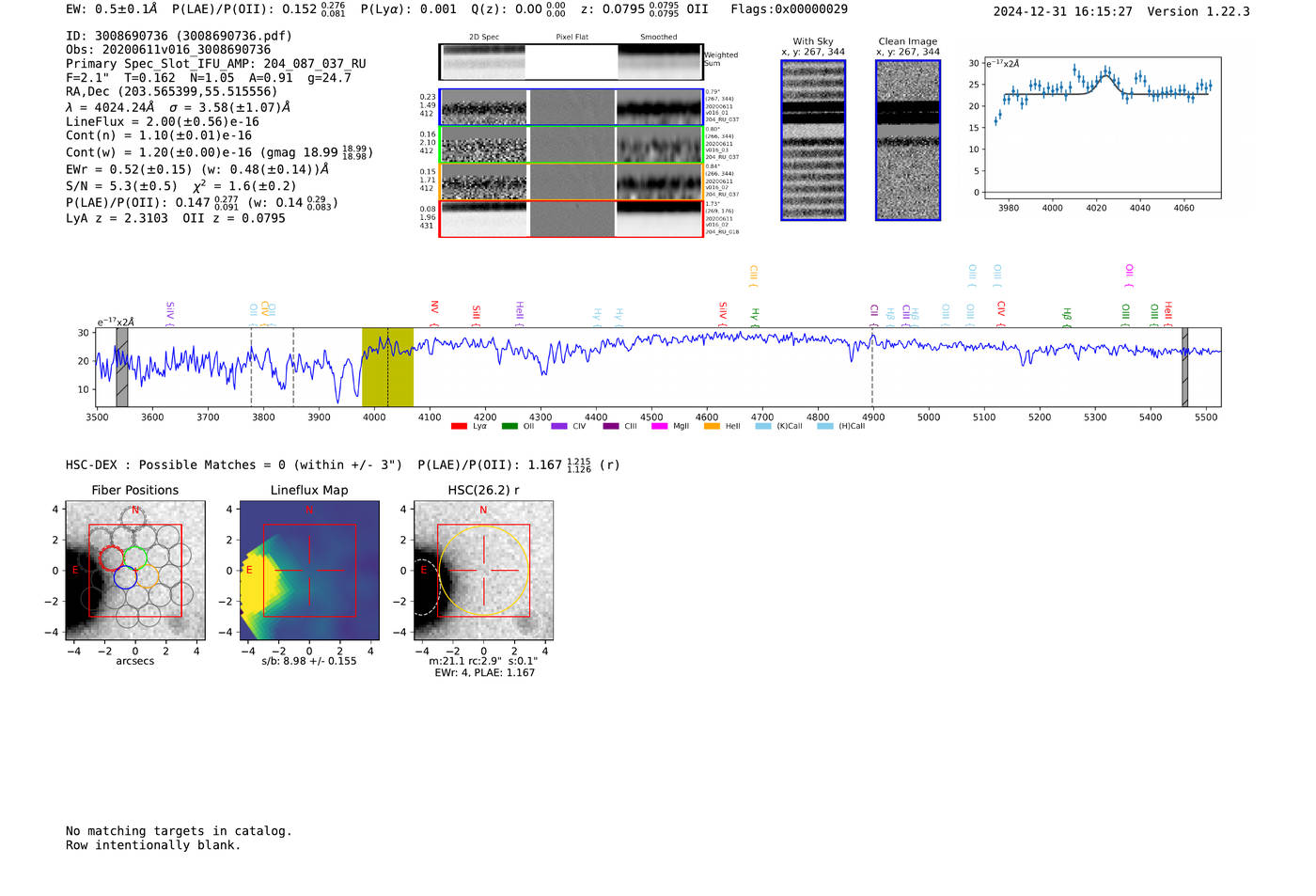
Task: Select the With Sky cutout panel
Action: point(813,140)
